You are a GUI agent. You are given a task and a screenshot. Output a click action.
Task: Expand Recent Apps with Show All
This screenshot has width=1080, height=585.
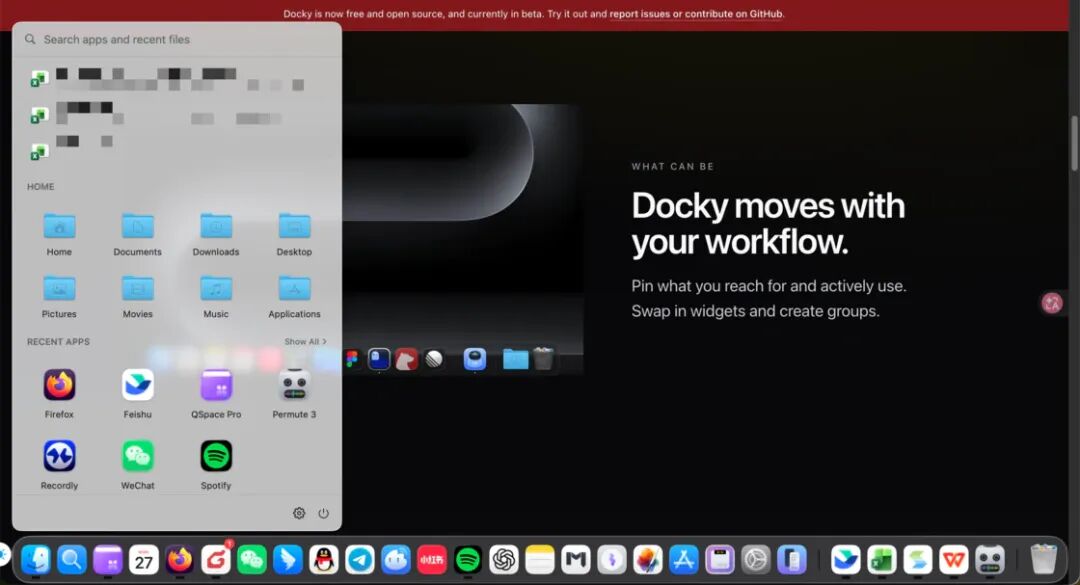(305, 342)
